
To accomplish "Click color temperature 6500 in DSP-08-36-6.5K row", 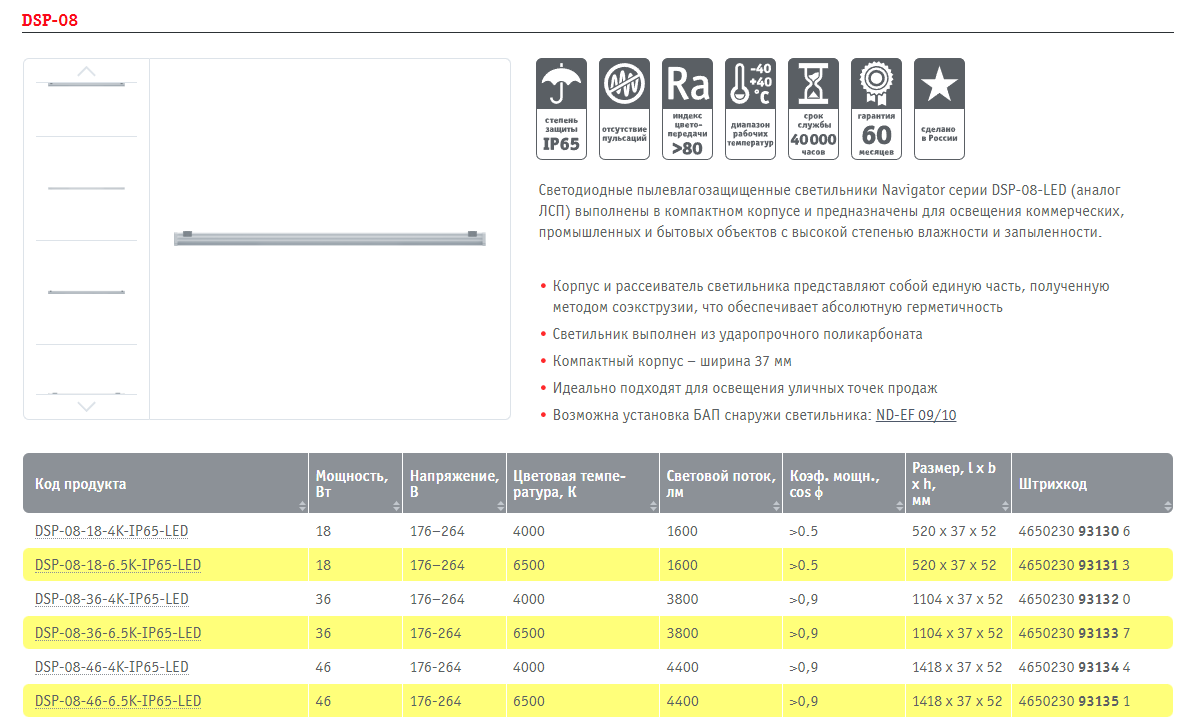I will [x=529, y=634].
